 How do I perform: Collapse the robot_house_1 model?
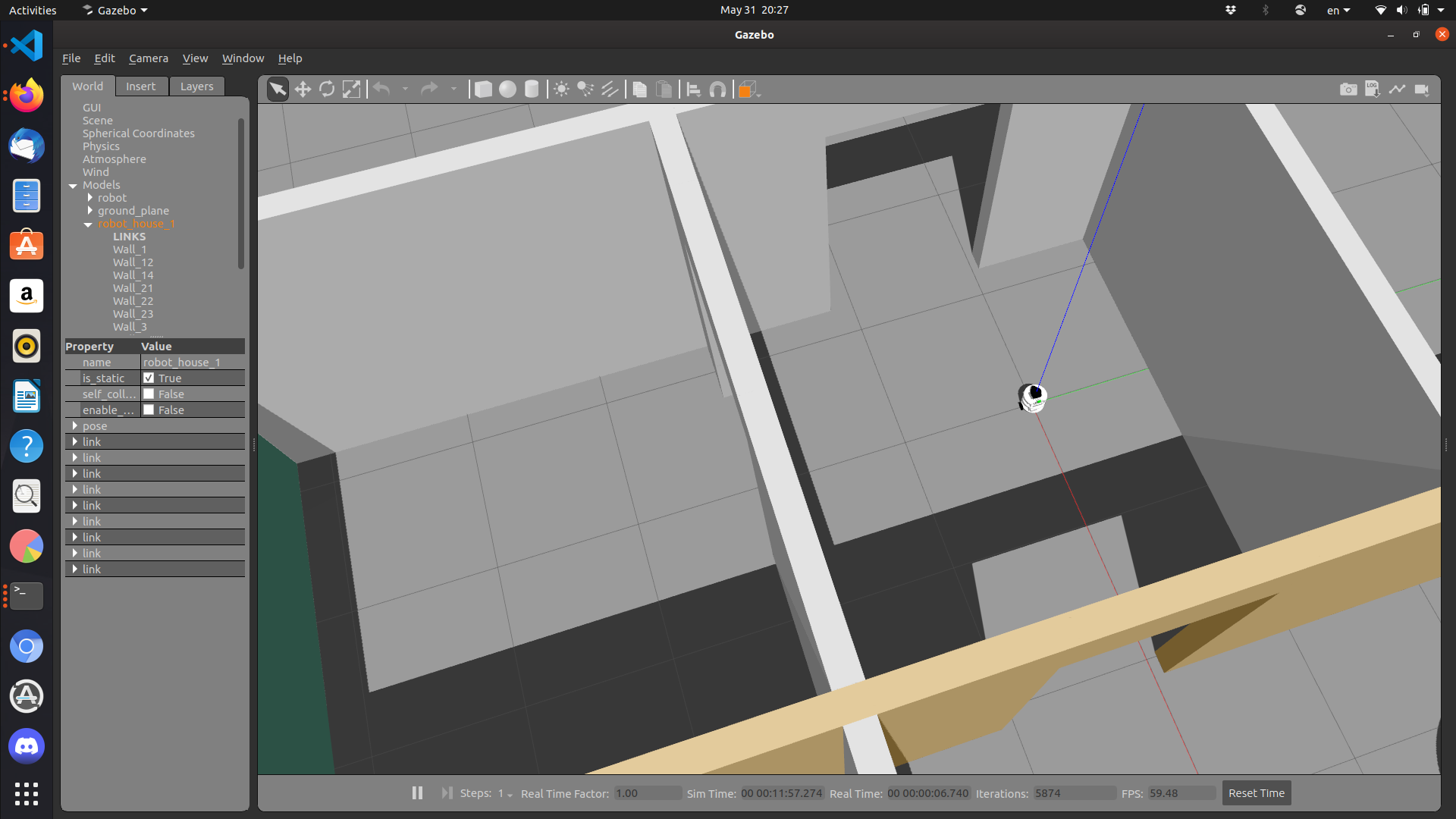[88, 224]
